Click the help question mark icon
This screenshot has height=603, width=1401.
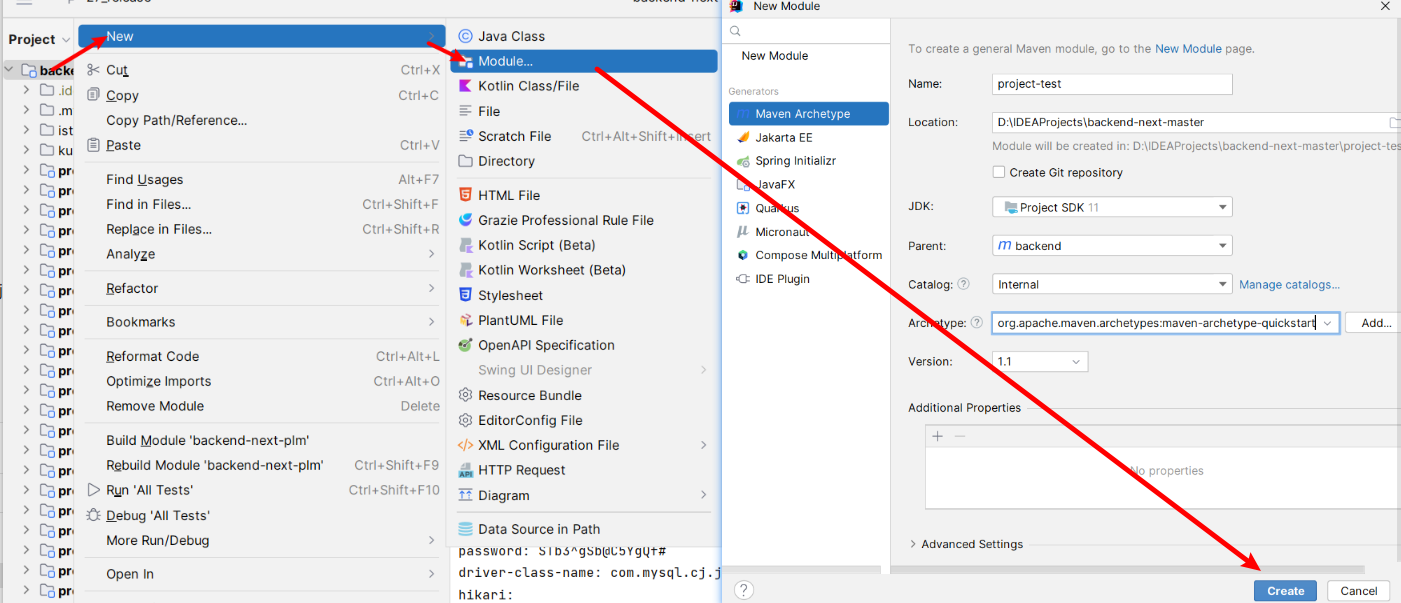click(745, 590)
